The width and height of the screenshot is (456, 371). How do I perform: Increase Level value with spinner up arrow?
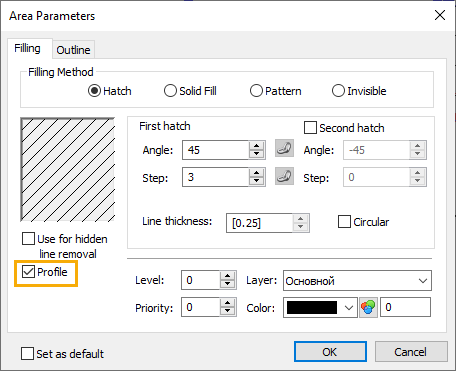228,276
